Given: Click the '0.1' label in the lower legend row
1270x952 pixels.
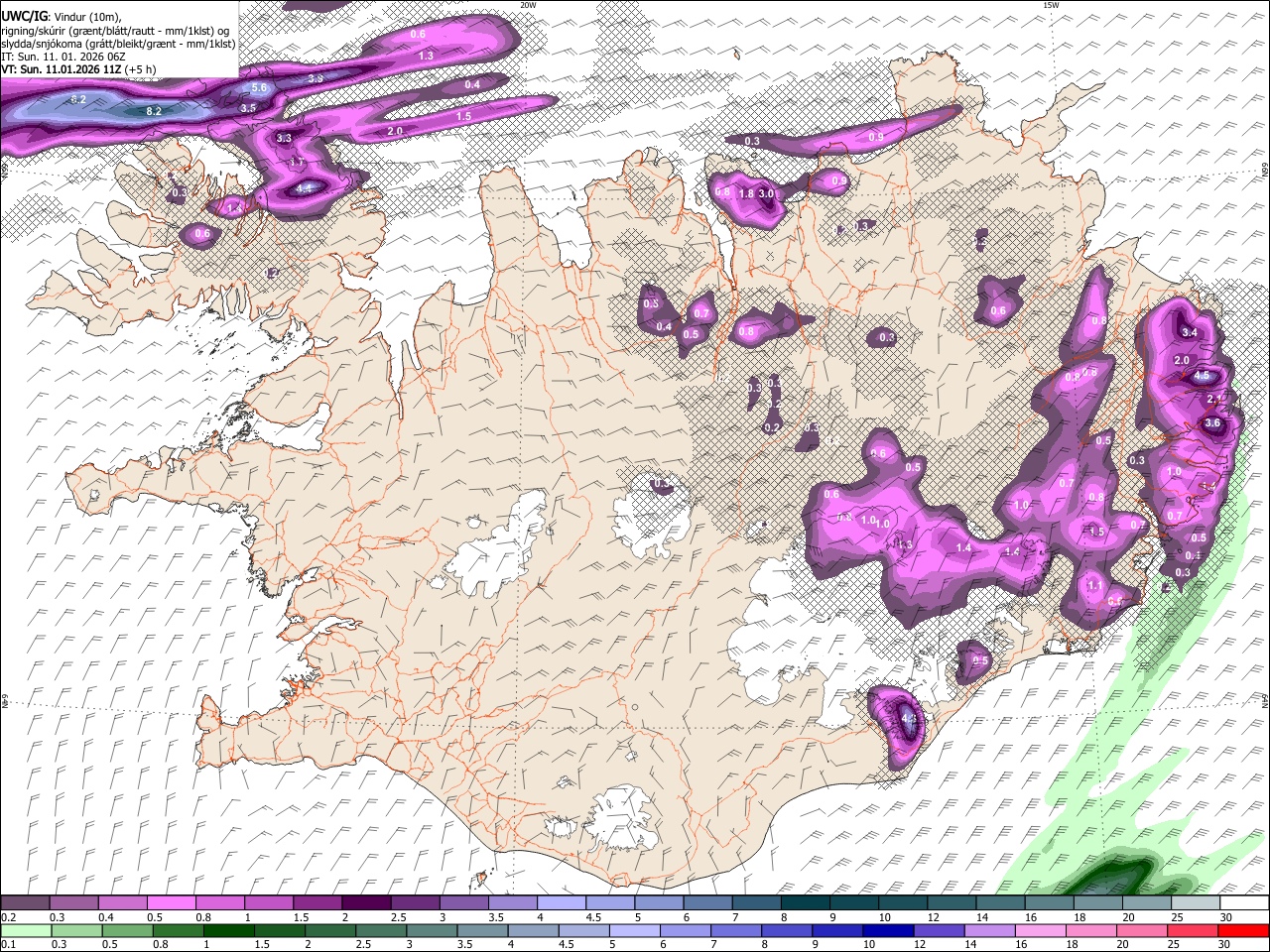Looking at the screenshot, I should [x=8, y=945].
